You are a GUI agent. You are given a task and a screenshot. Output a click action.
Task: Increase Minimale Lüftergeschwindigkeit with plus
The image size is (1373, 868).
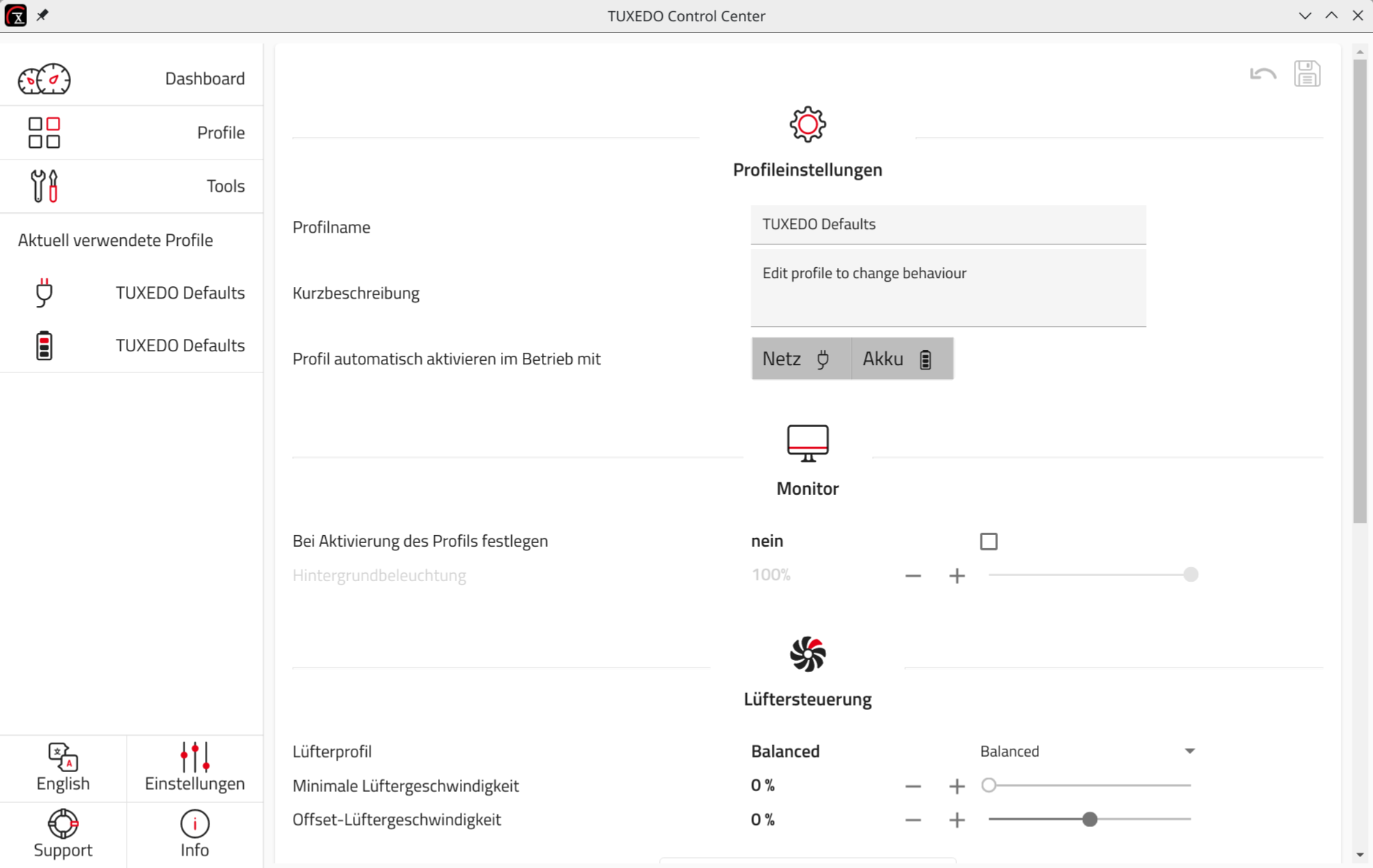point(957,787)
